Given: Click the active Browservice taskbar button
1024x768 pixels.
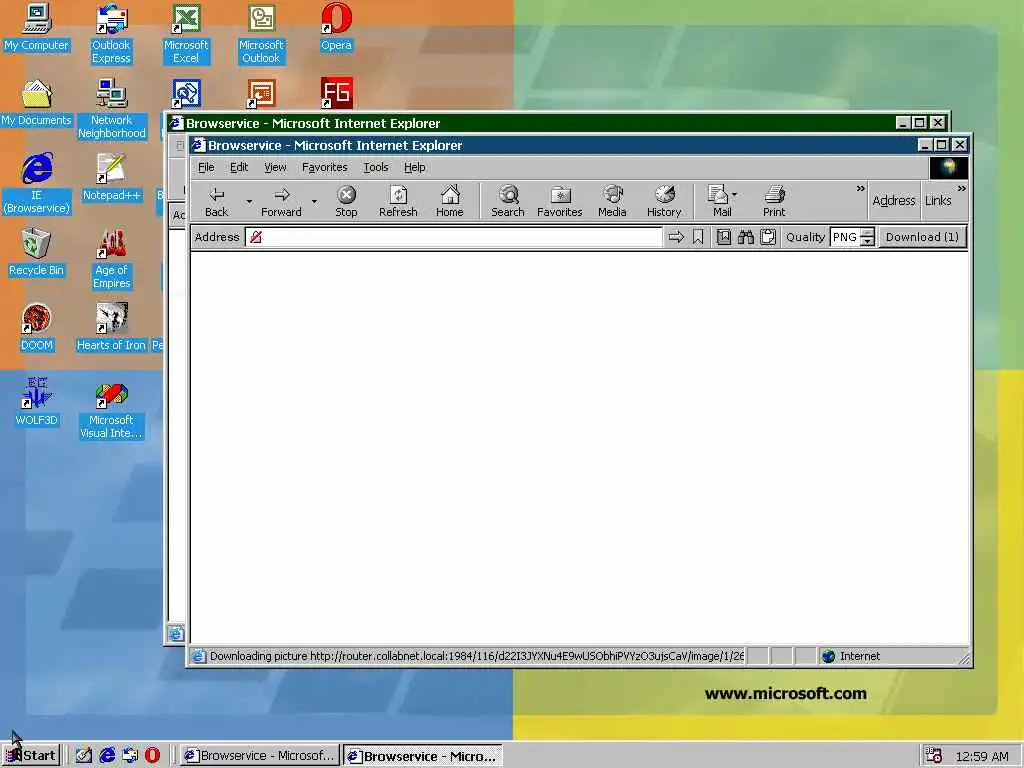Looking at the screenshot, I should click(x=423, y=756).
